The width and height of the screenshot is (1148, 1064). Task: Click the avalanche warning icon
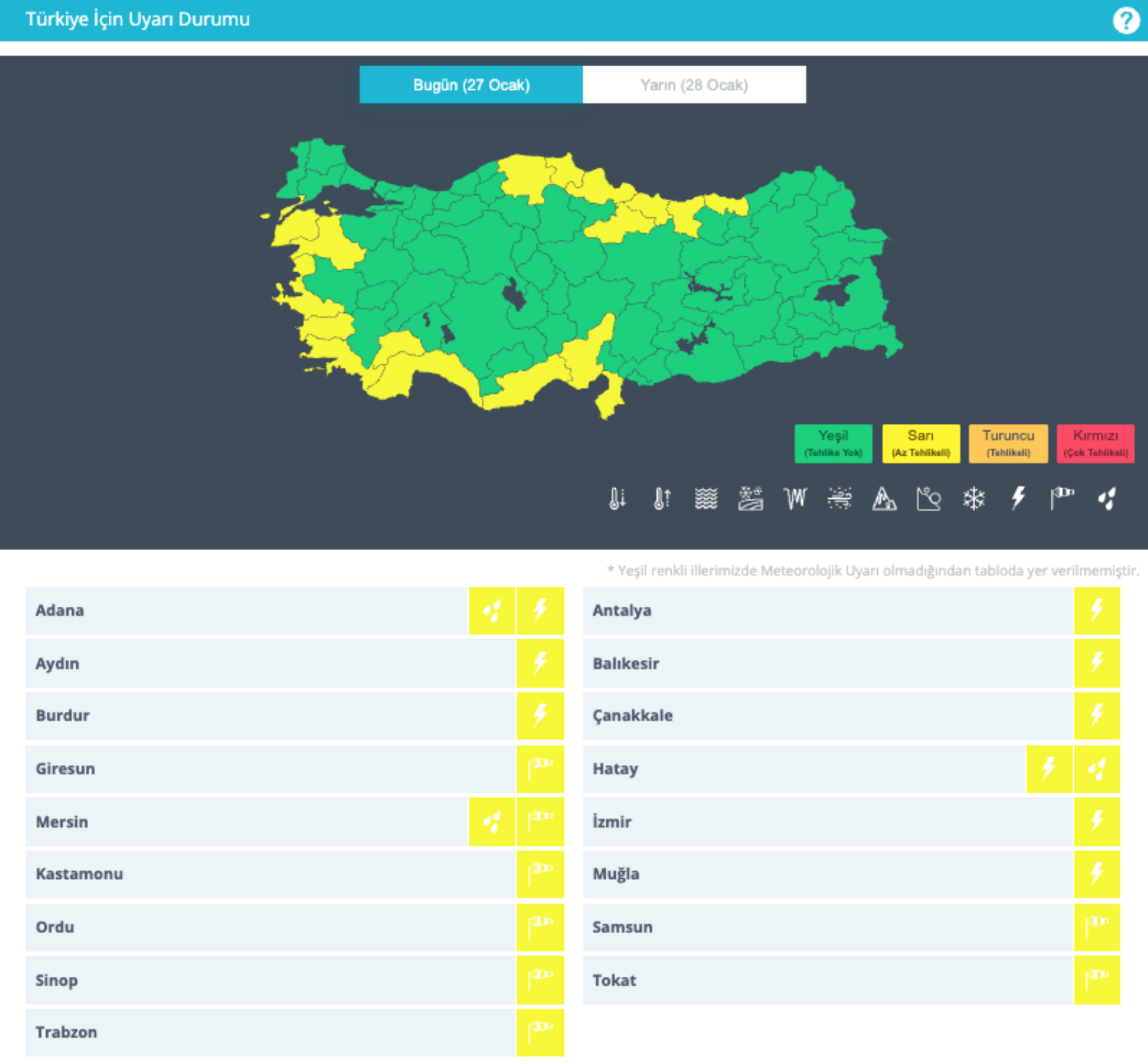[x=884, y=499]
